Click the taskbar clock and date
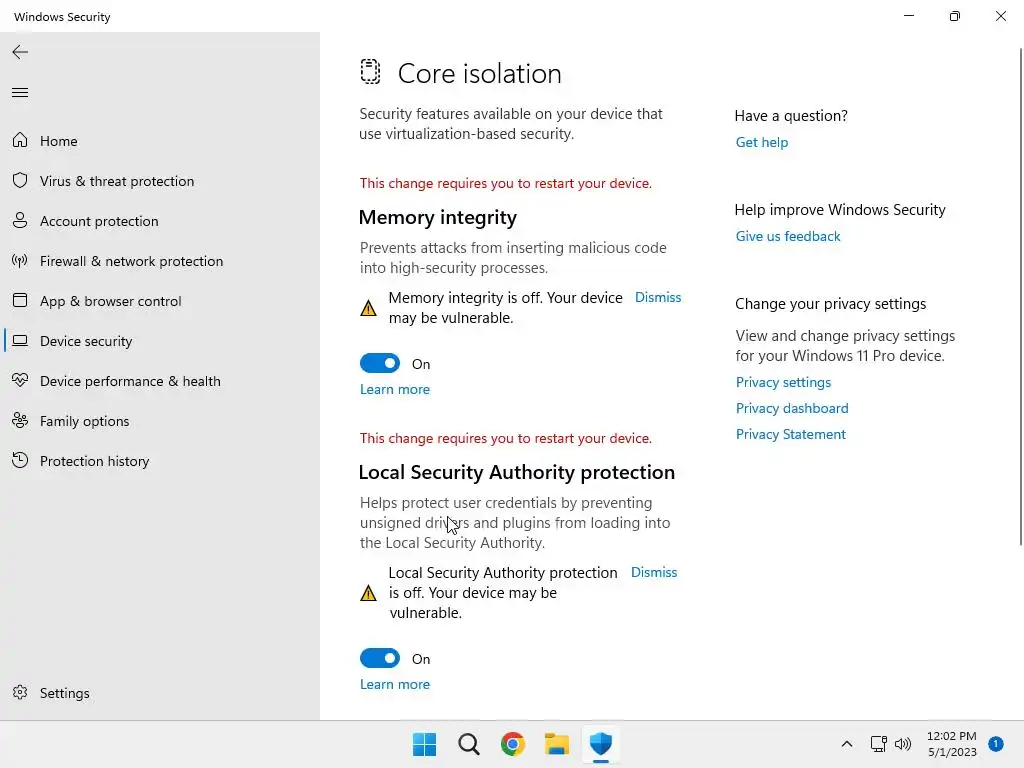This screenshot has height=768, width=1024. [952, 744]
